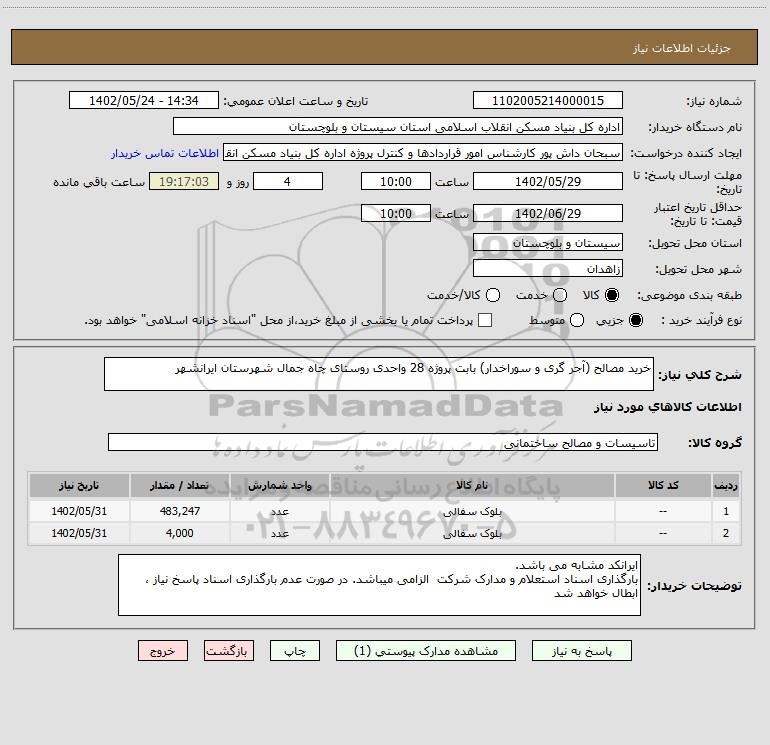
Task: Click the ردیف column header
Action: (x=726, y=485)
